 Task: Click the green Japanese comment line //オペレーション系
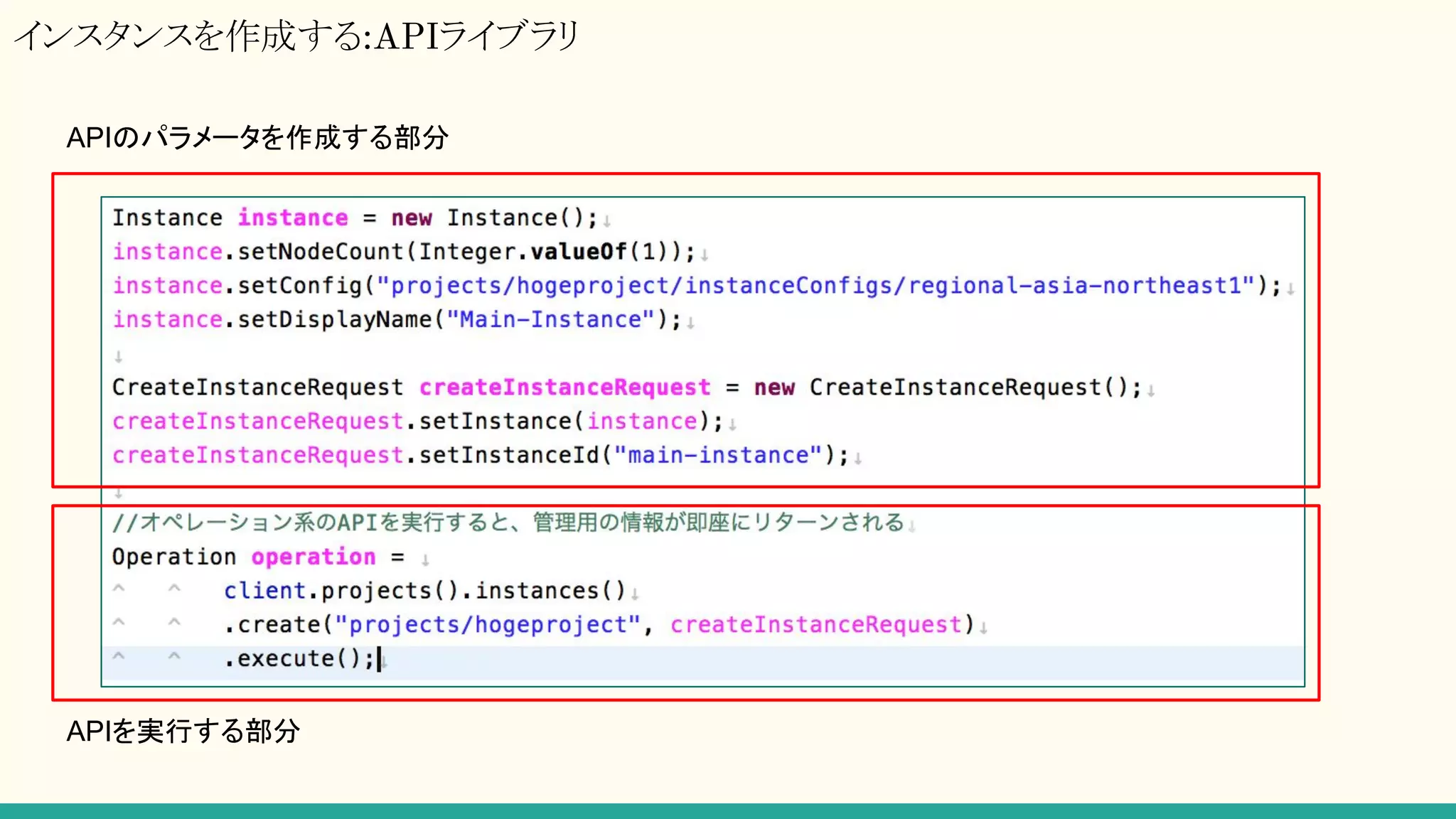pos(508,523)
